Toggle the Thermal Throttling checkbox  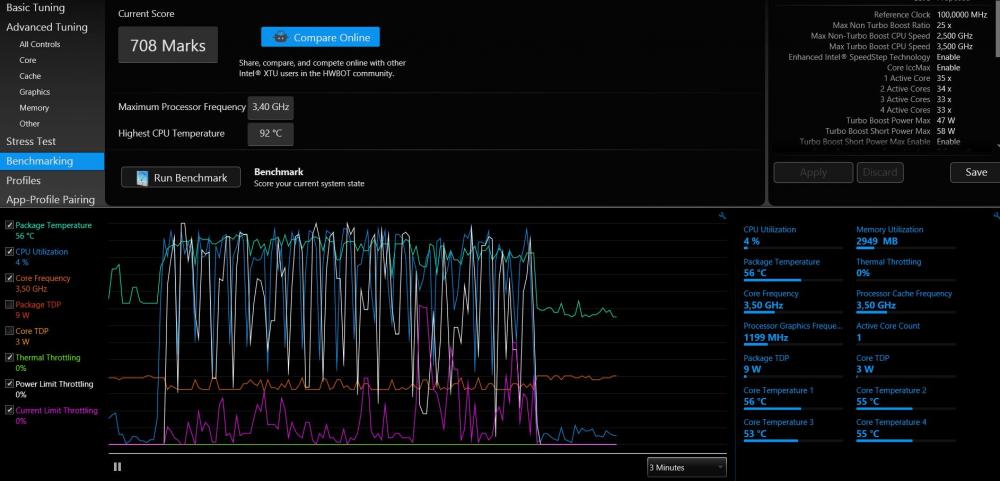pyautogui.click(x=10, y=357)
